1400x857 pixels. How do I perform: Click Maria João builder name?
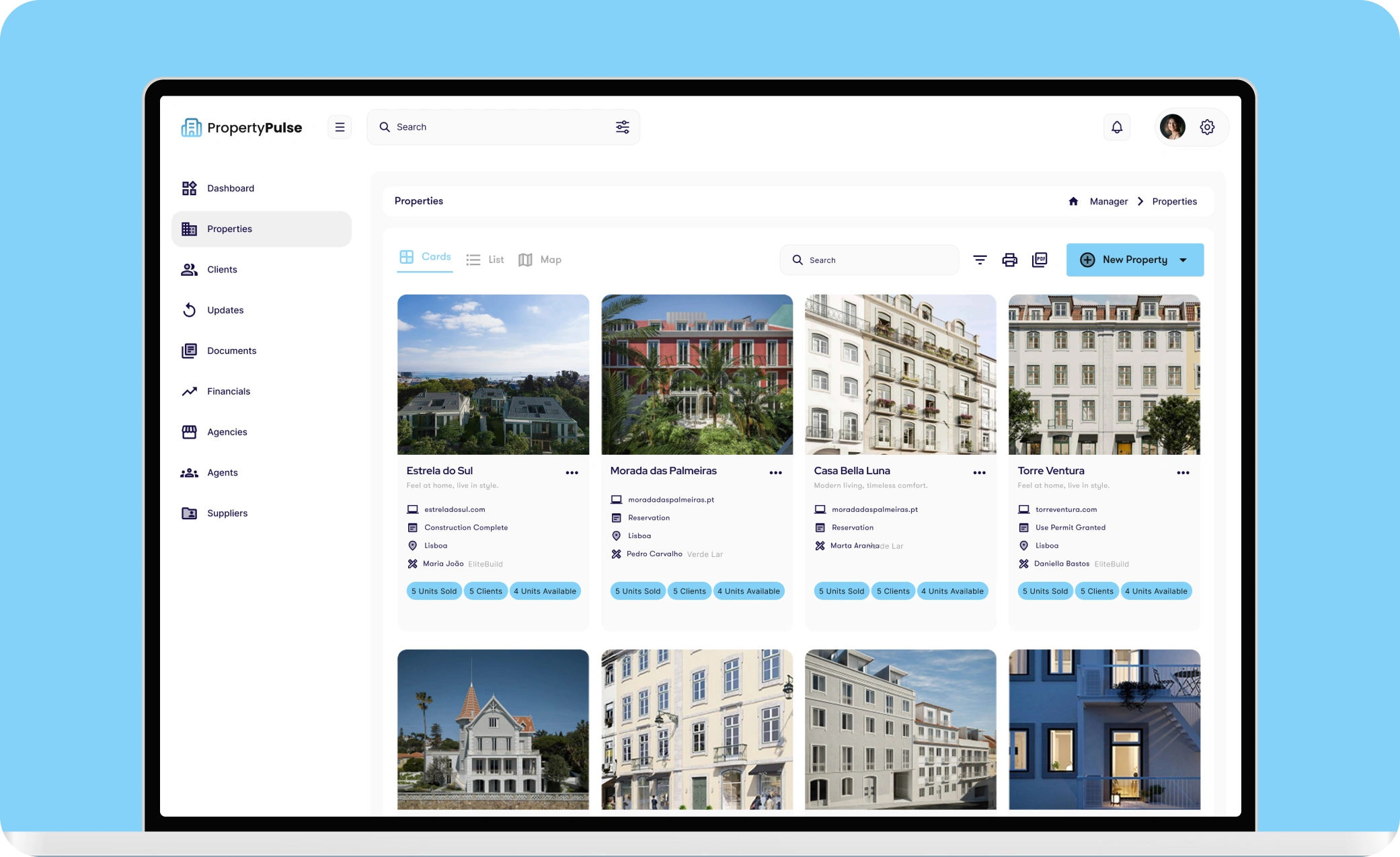443,564
